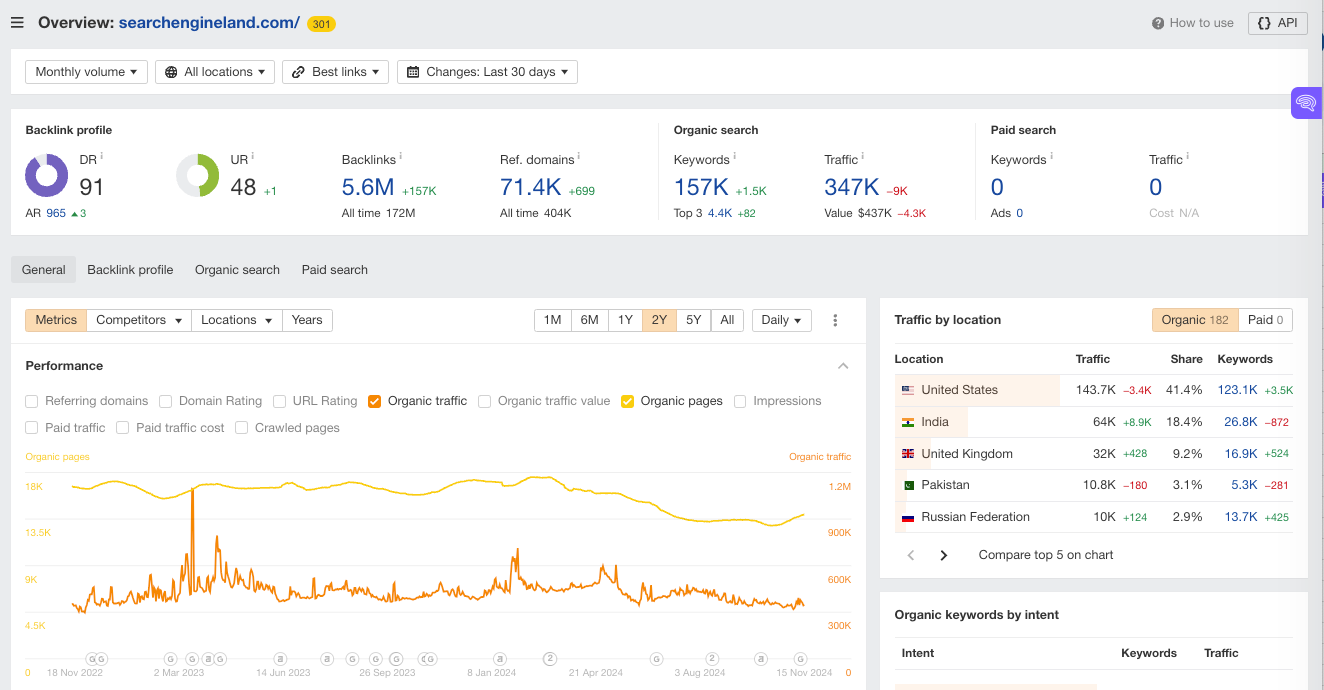Click the 5.6M backlinks value

[x=368, y=187]
